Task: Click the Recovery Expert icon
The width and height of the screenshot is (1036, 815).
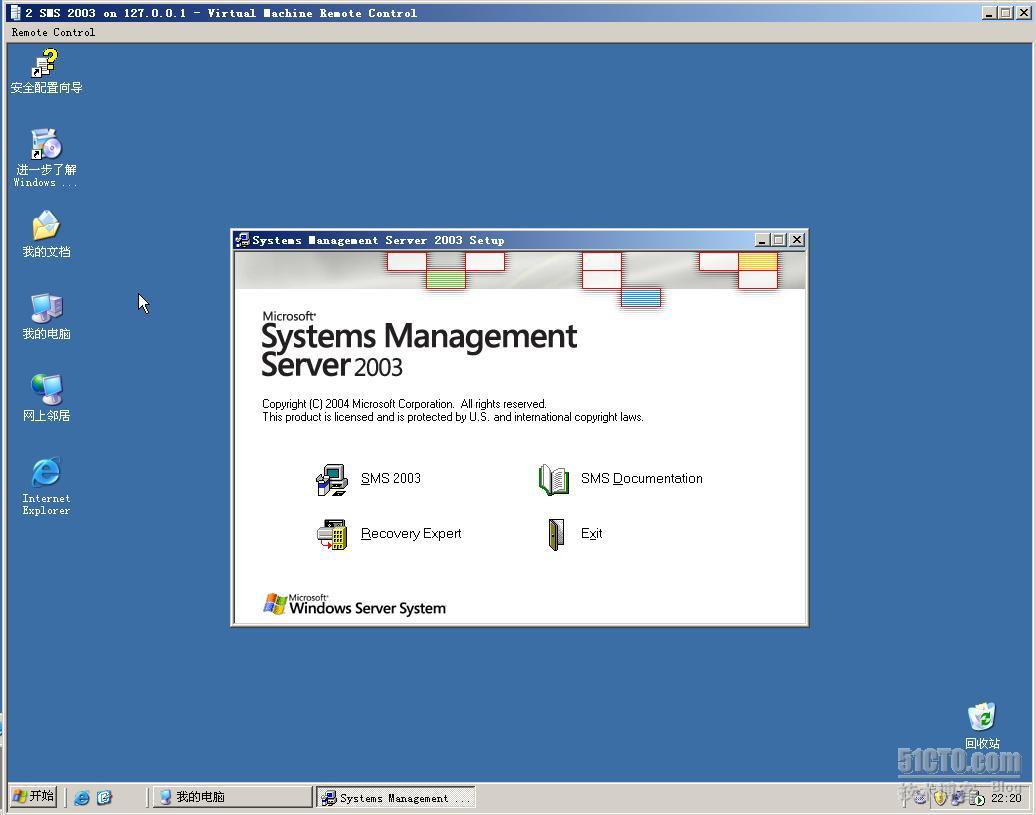Action: click(332, 534)
